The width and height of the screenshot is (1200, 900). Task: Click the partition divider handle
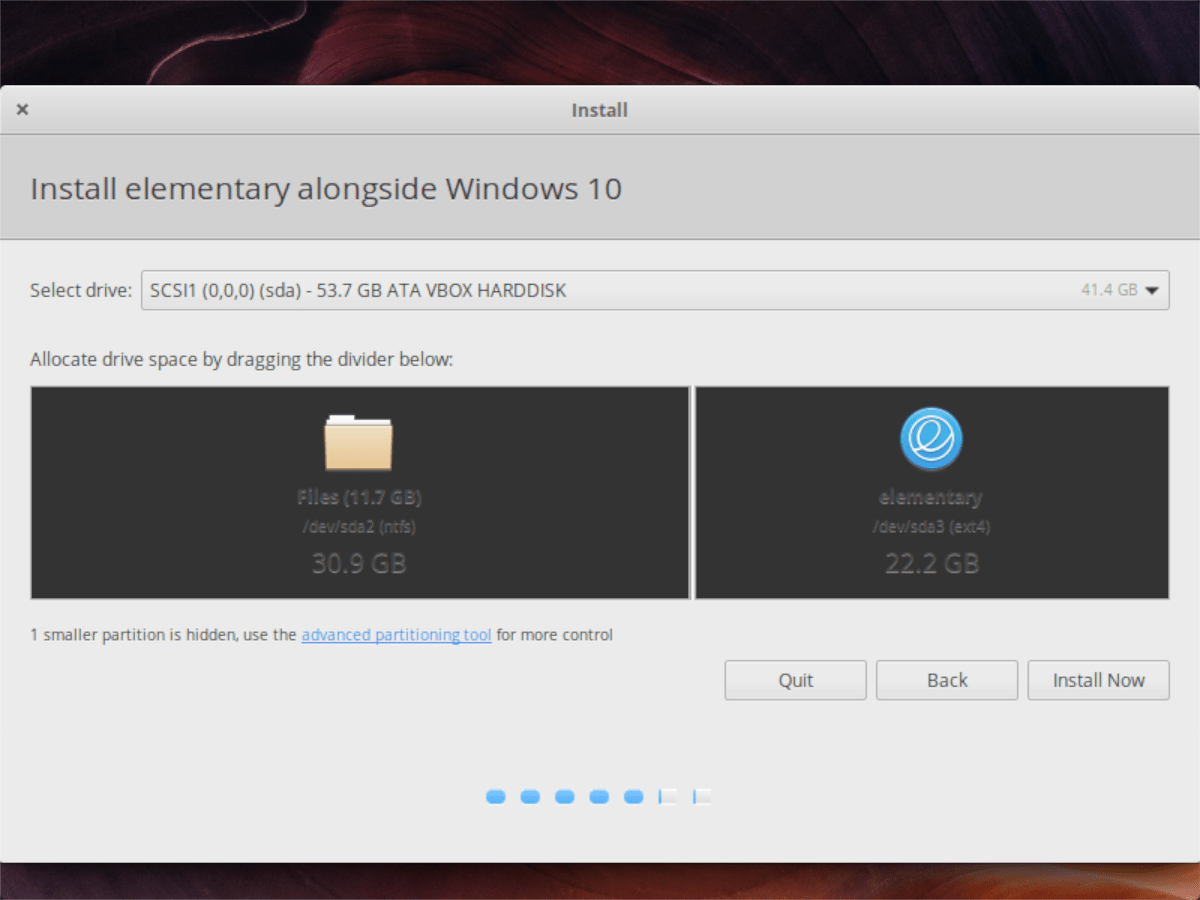click(x=692, y=493)
